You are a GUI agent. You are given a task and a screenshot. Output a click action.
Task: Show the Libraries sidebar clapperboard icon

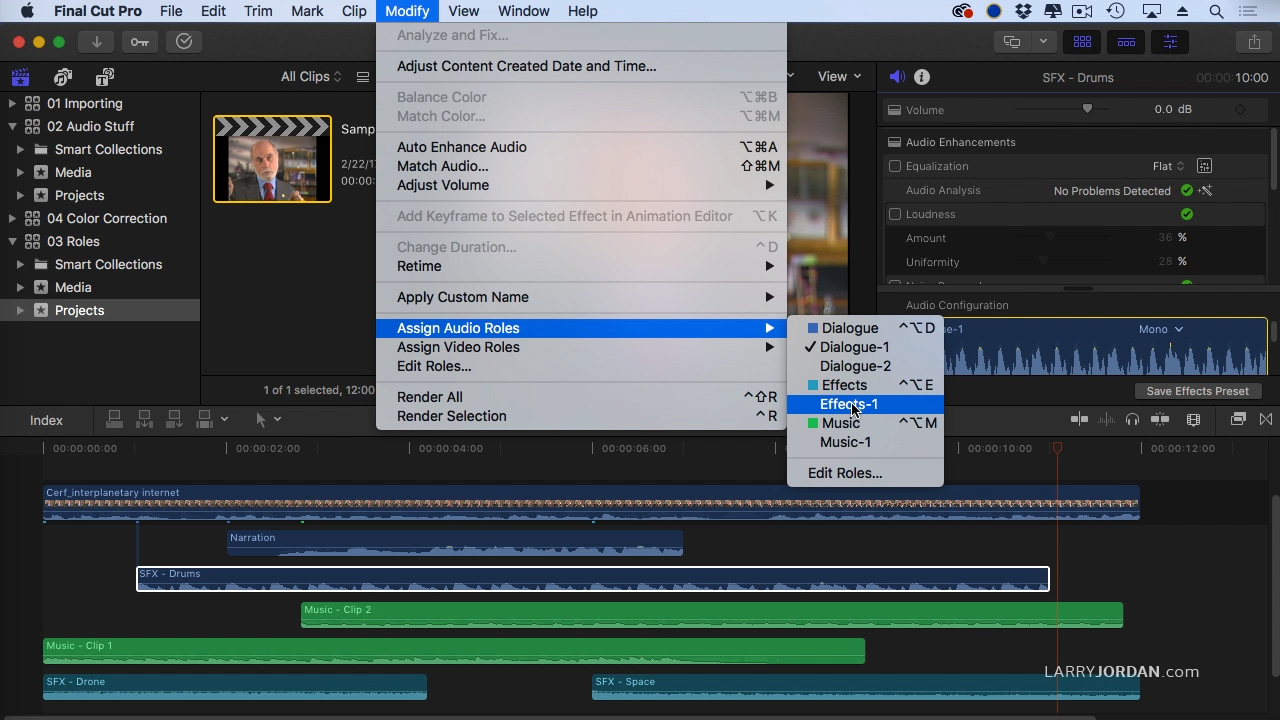pos(20,77)
